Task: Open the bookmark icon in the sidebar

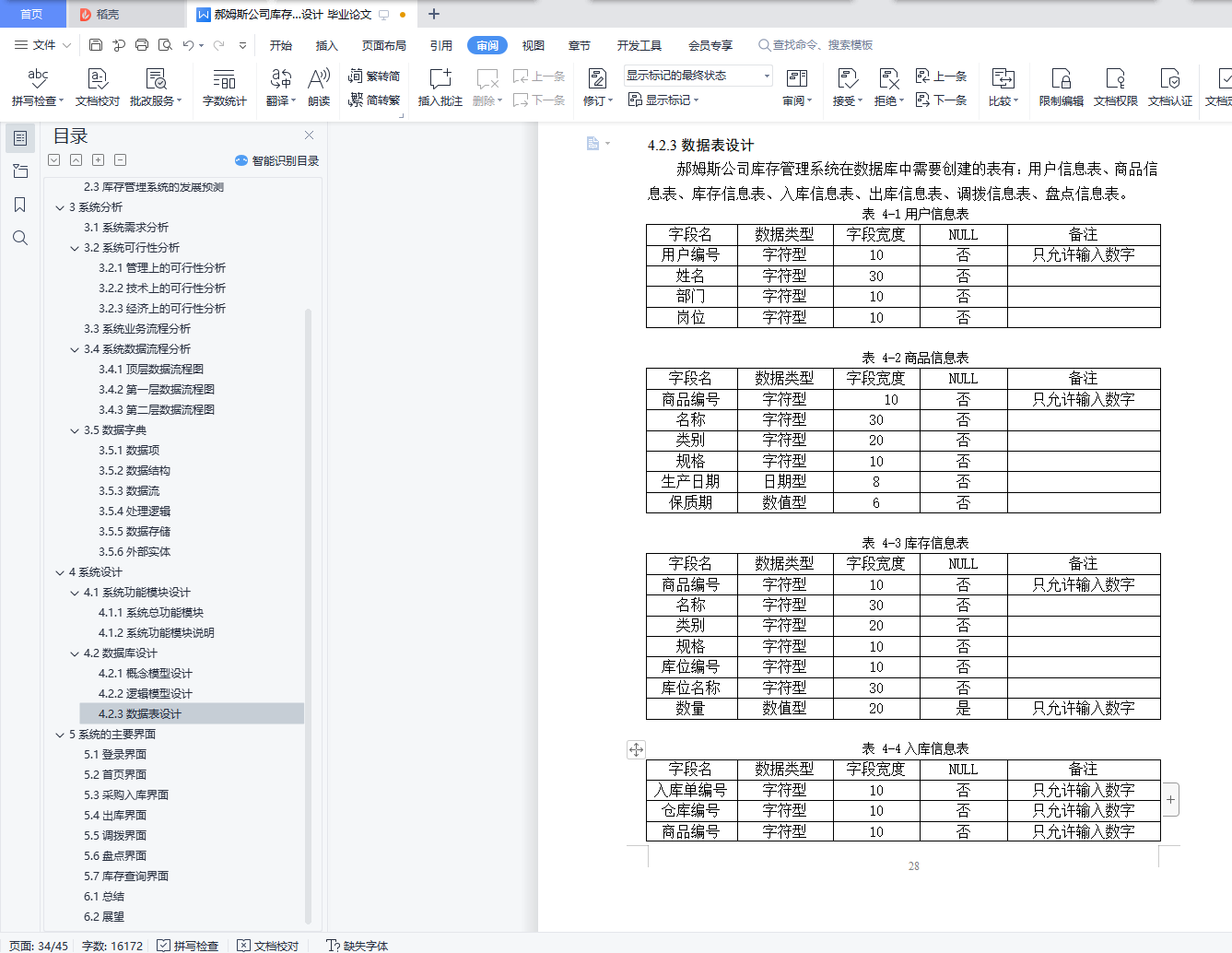Action: pos(20,205)
